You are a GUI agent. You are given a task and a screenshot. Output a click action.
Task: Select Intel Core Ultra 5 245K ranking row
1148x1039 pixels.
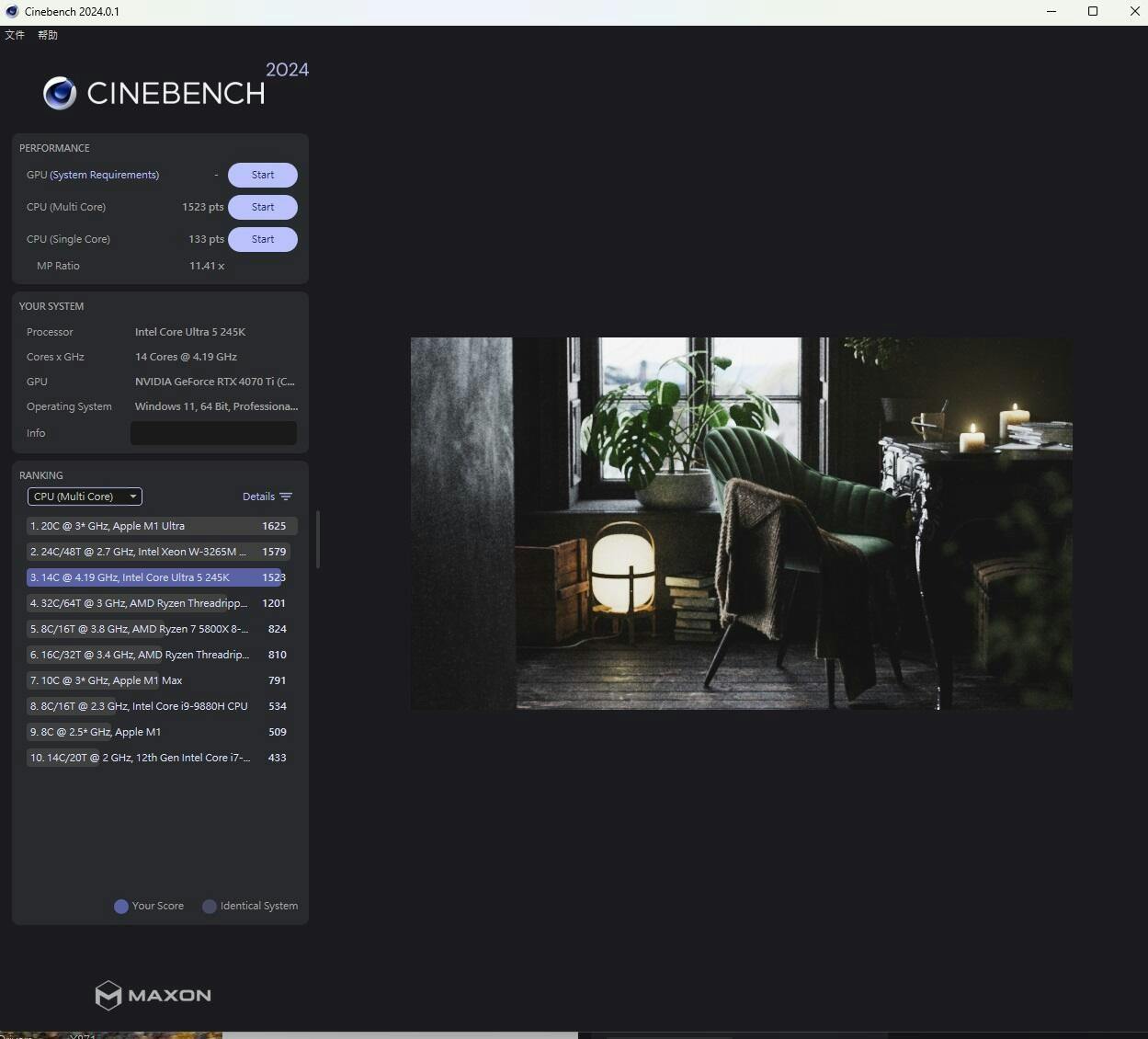162,577
